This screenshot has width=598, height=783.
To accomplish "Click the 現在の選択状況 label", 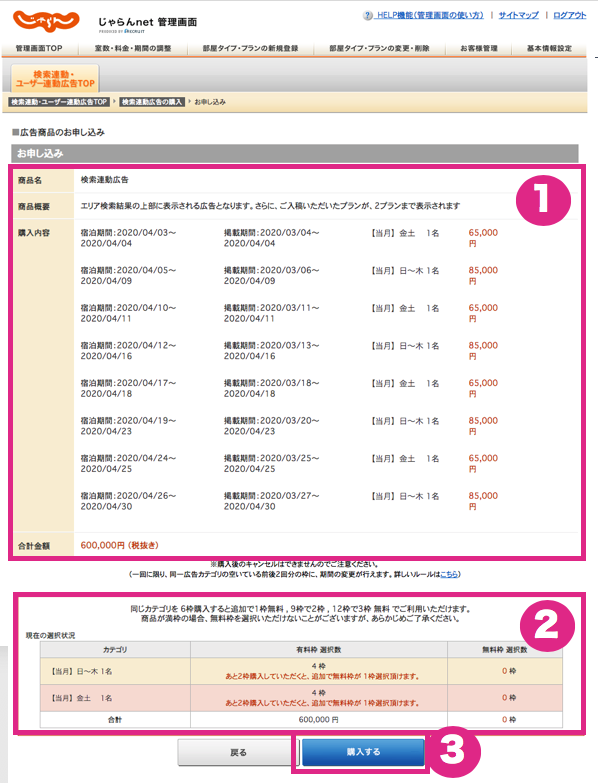I will (50, 635).
